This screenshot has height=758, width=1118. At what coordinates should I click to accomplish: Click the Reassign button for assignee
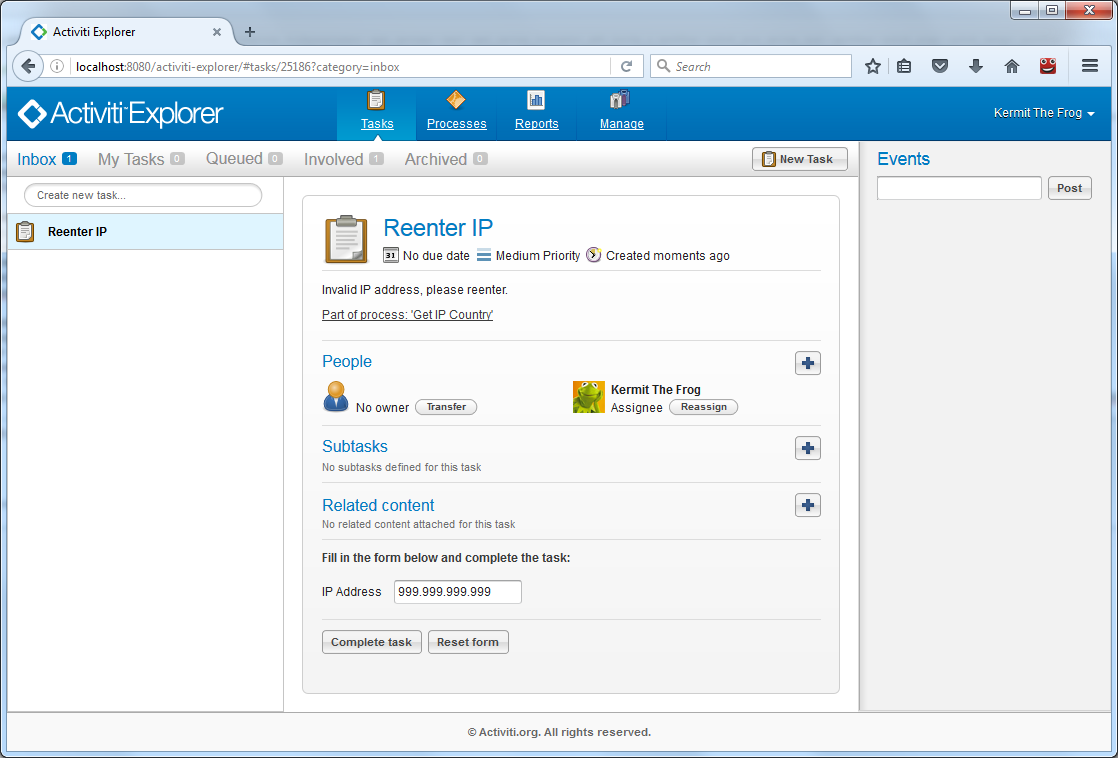(x=703, y=407)
